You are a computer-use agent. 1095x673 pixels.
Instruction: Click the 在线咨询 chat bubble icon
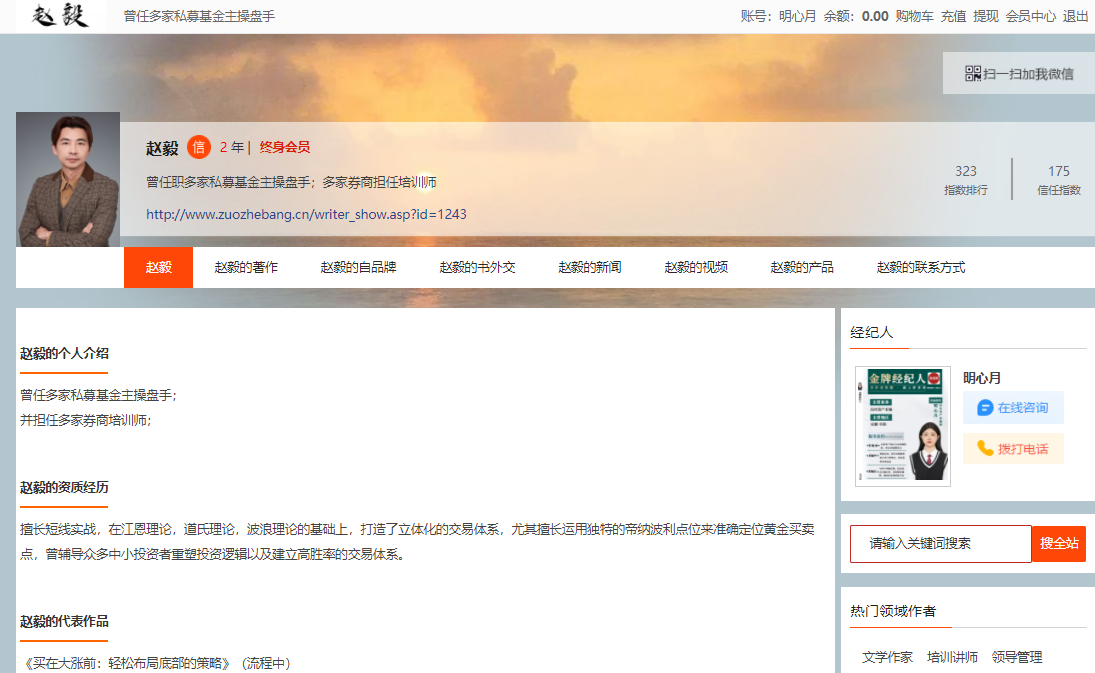(x=985, y=408)
